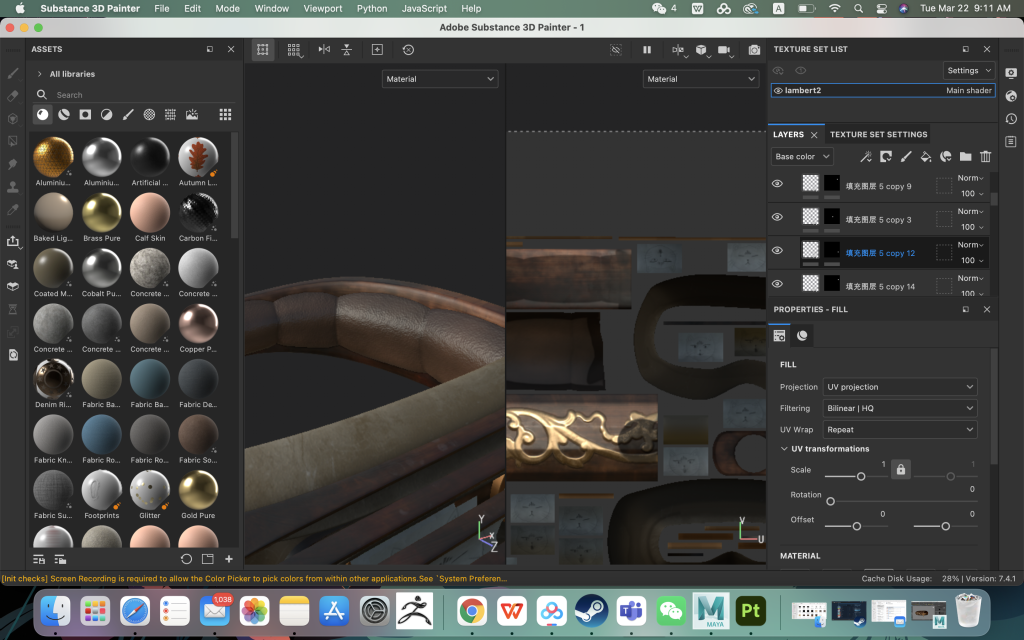
Task: Select the Eraser tool in left toolbar
Action: [x=12, y=96]
